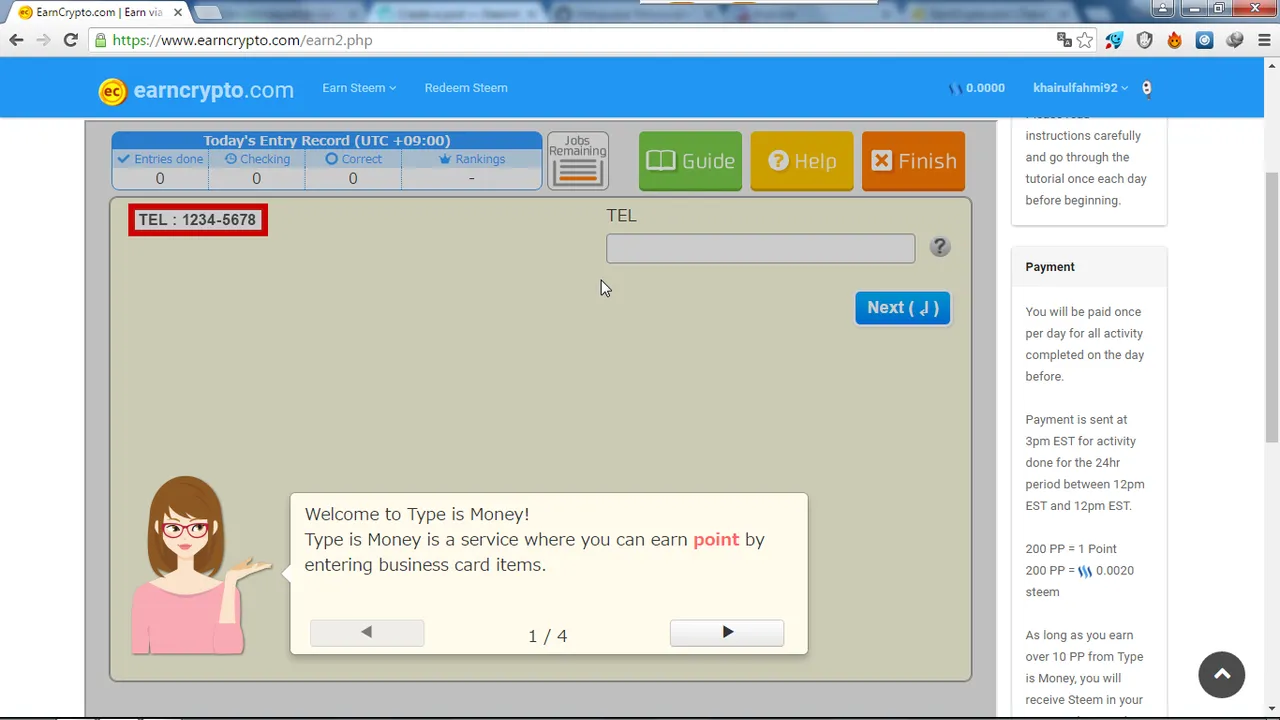Click the Entries done column label
This screenshot has width=1280, height=720.
tap(160, 159)
